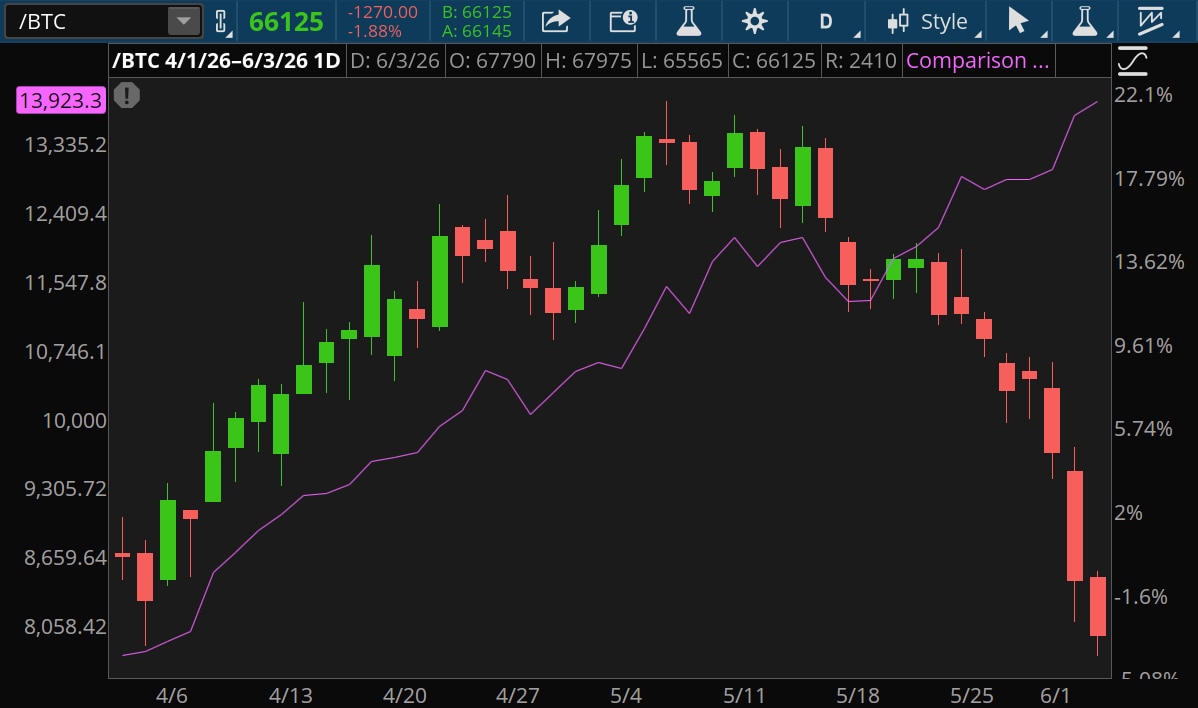1198x708 pixels.
Task: Click the ask price A: 66145
Action: pyautogui.click(x=477, y=31)
